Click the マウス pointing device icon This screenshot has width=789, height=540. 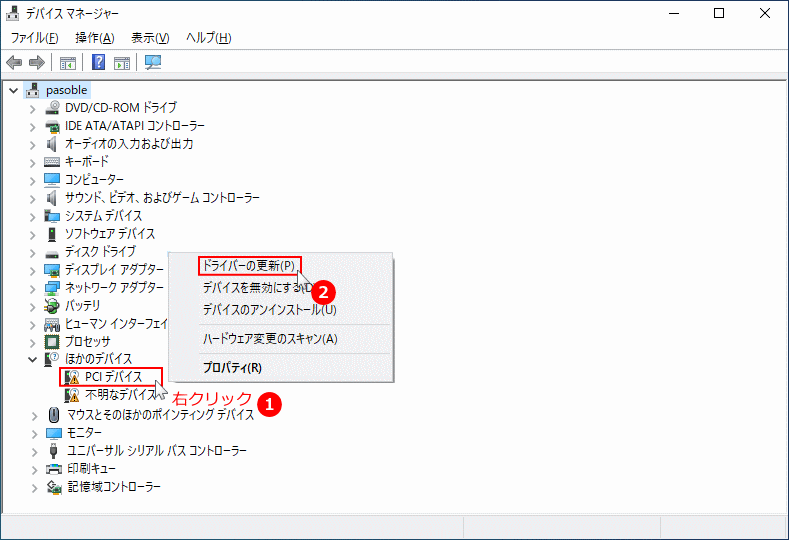coord(54,415)
